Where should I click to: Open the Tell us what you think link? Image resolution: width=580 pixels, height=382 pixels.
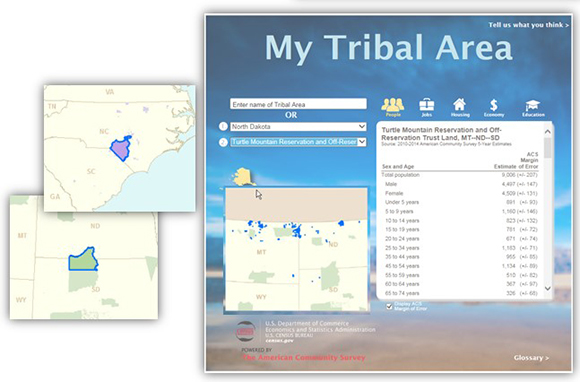pos(529,25)
